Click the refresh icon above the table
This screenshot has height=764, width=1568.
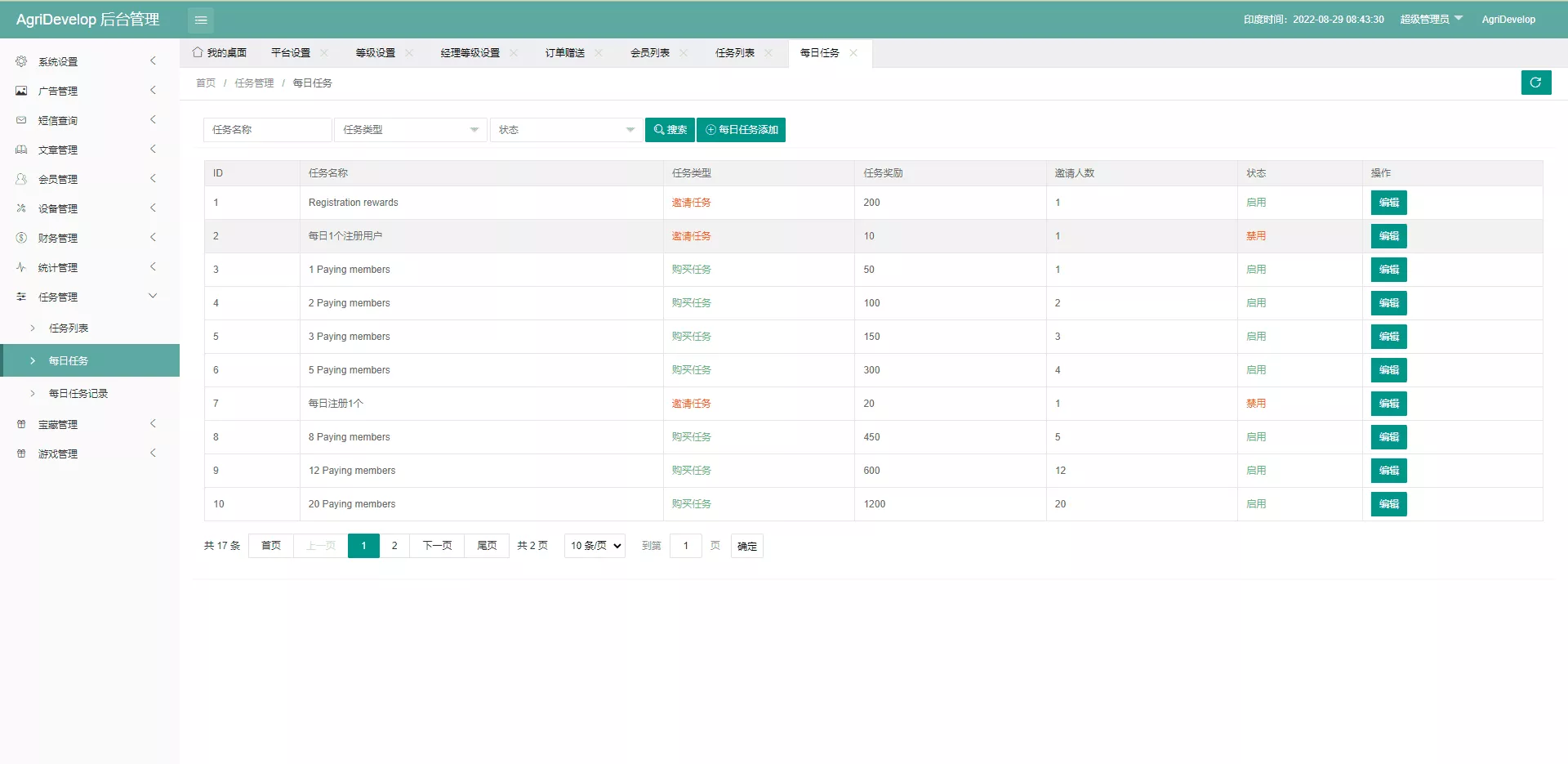pos(1536,83)
